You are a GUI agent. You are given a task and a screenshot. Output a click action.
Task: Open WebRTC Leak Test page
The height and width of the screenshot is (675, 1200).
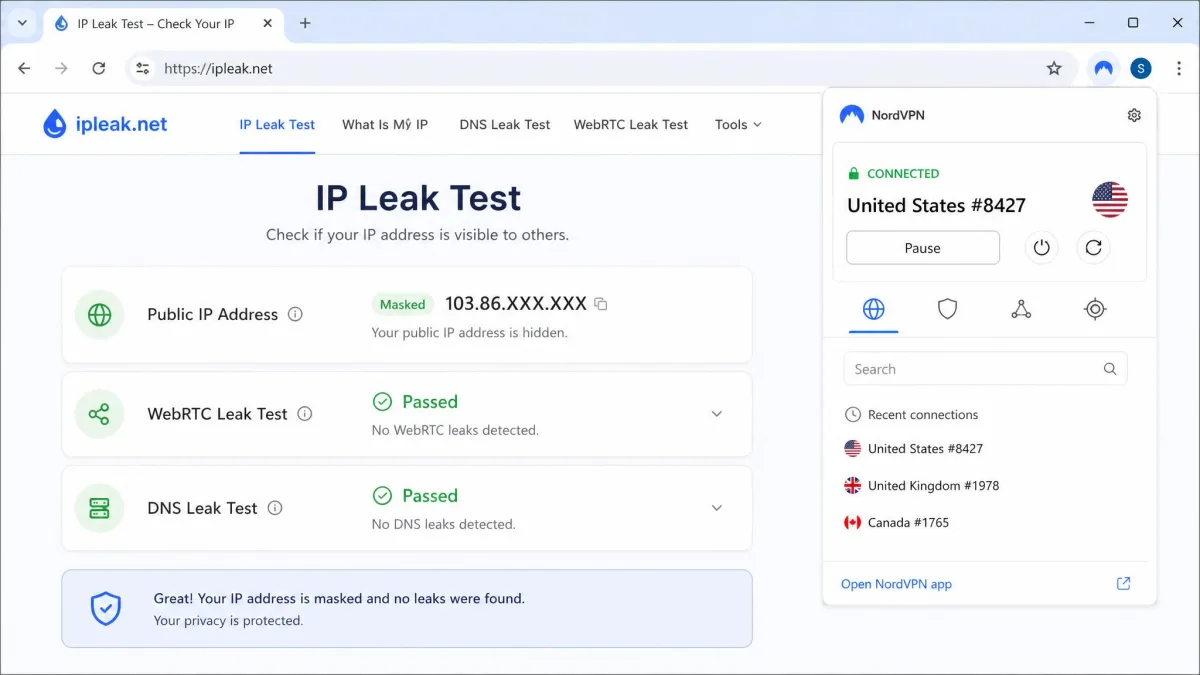point(631,125)
